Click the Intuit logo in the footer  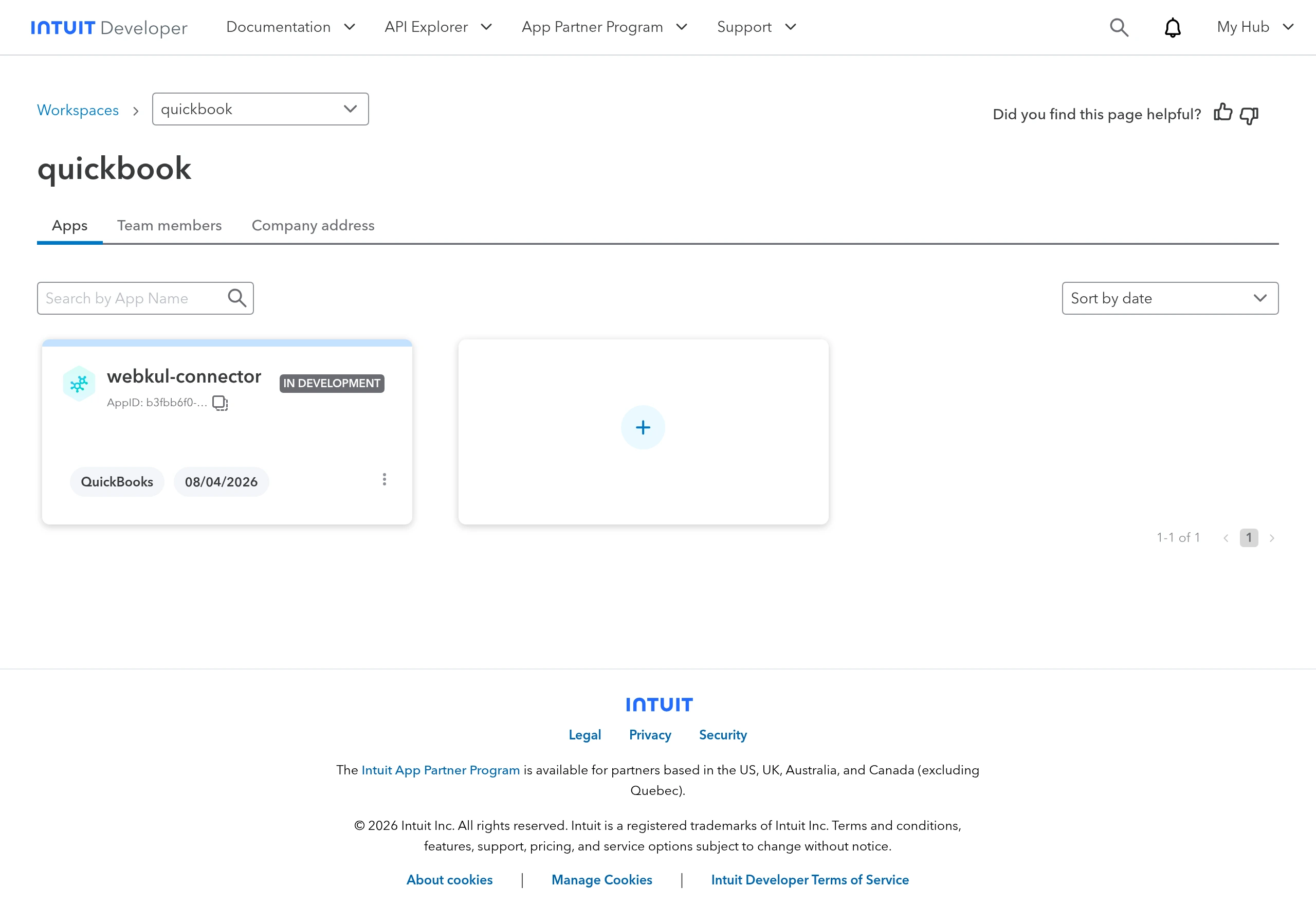(659, 704)
